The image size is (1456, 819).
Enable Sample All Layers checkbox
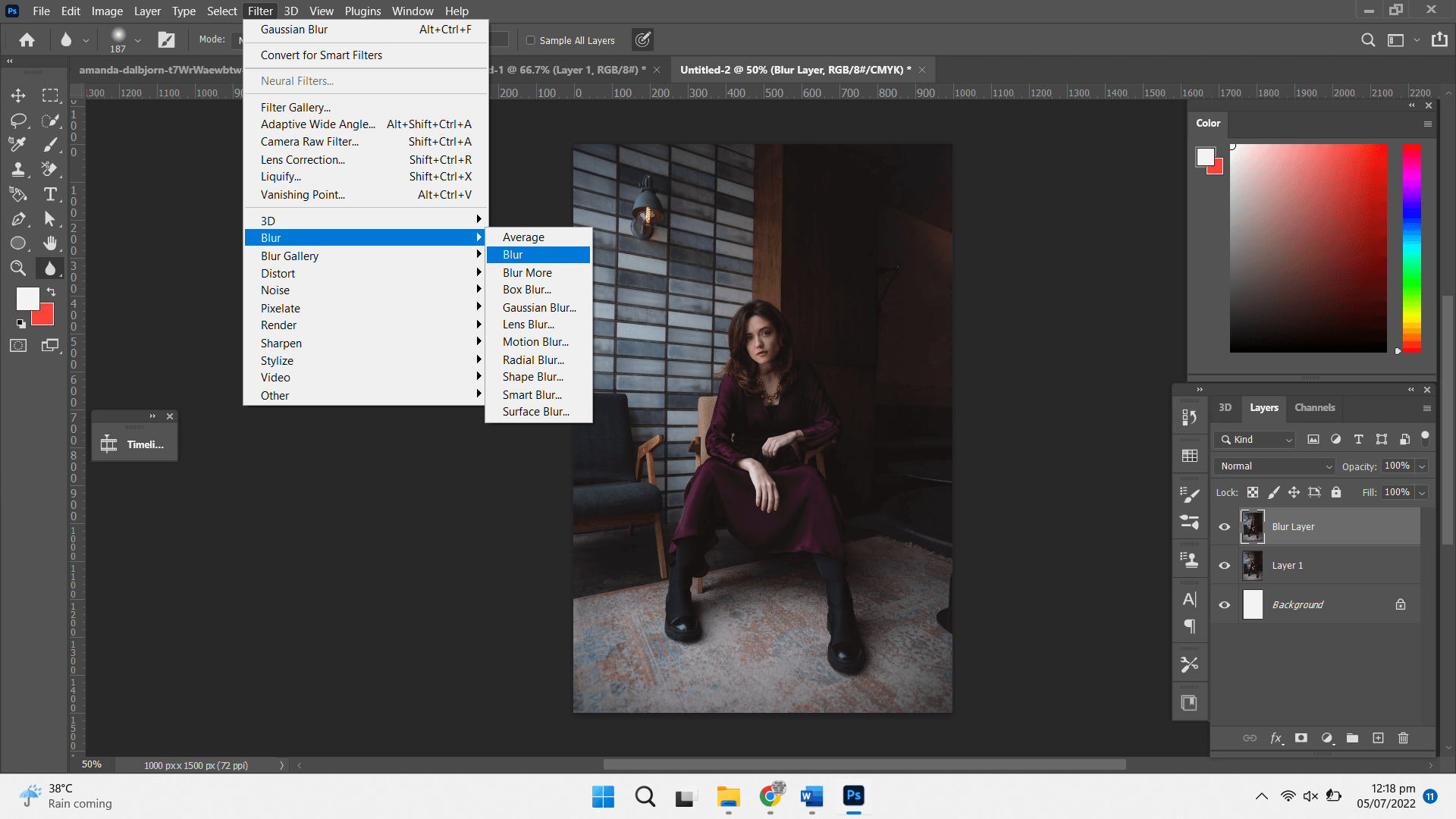click(531, 40)
